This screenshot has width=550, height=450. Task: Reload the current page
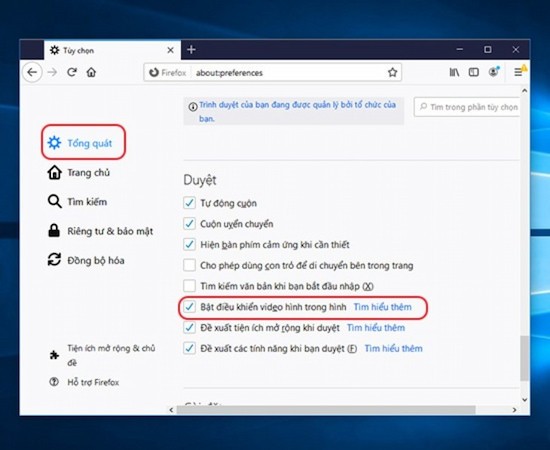(72, 73)
